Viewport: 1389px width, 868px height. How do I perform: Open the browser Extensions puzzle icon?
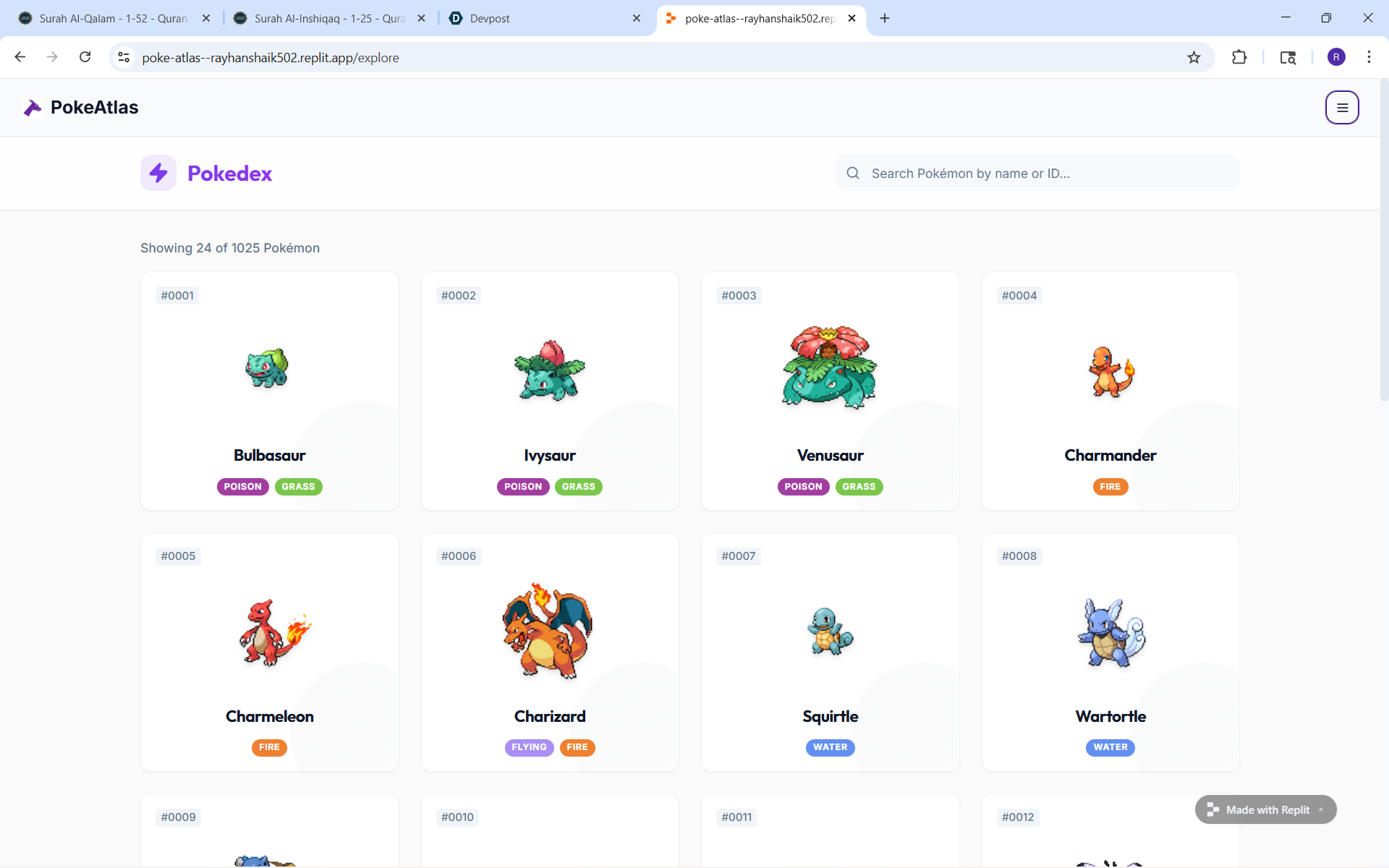click(x=1239, y=57)
